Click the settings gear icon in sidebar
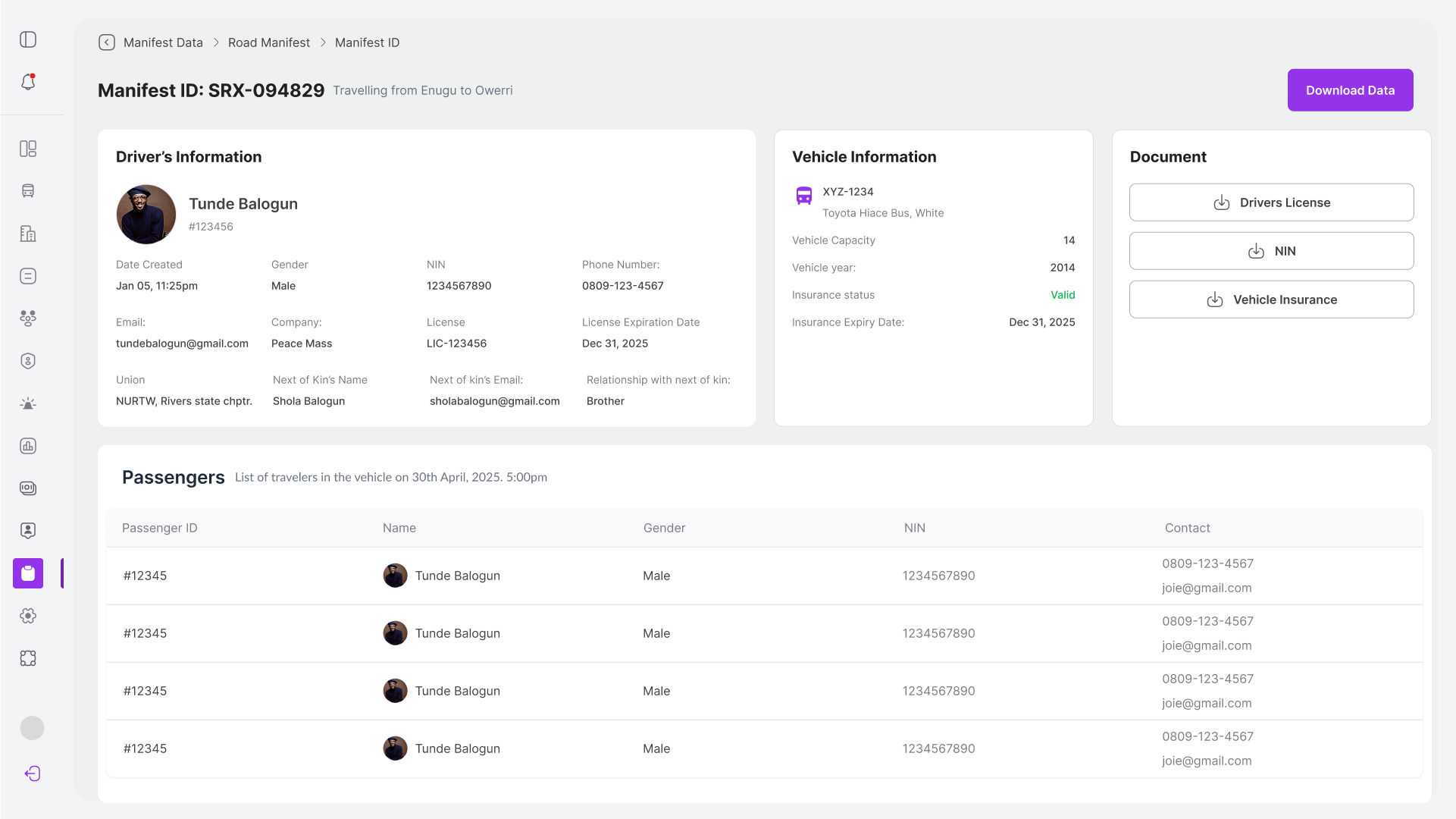 [x=28, y=616]
